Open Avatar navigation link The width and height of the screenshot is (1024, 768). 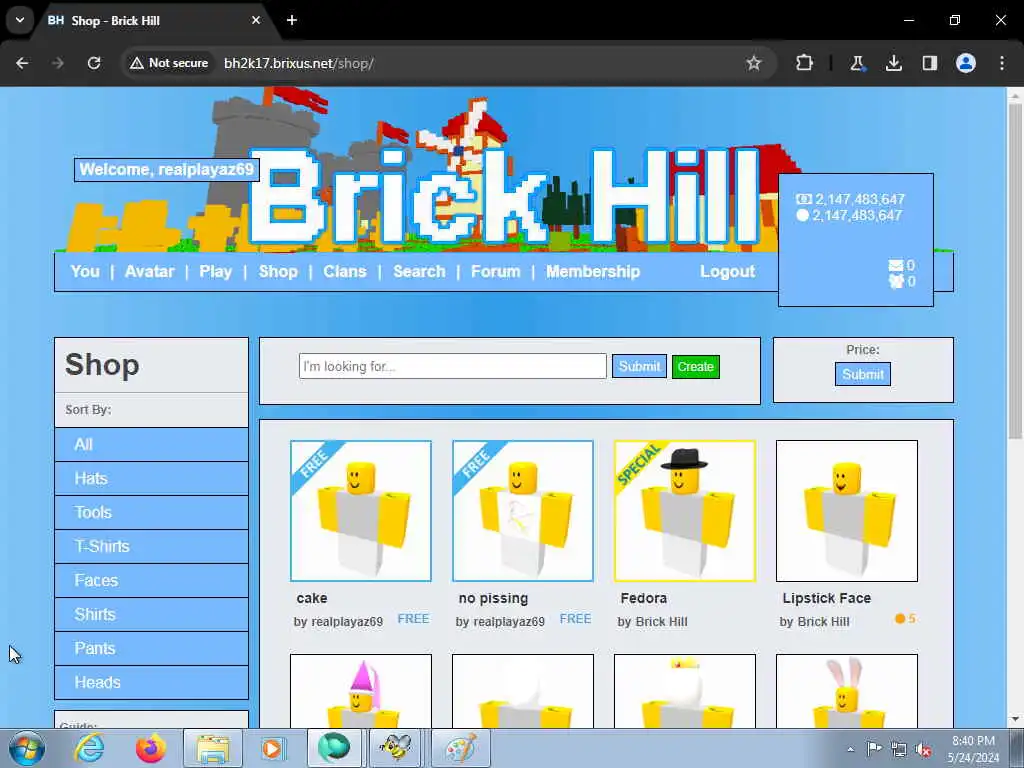pyautogui.click(x=150, y=272)
